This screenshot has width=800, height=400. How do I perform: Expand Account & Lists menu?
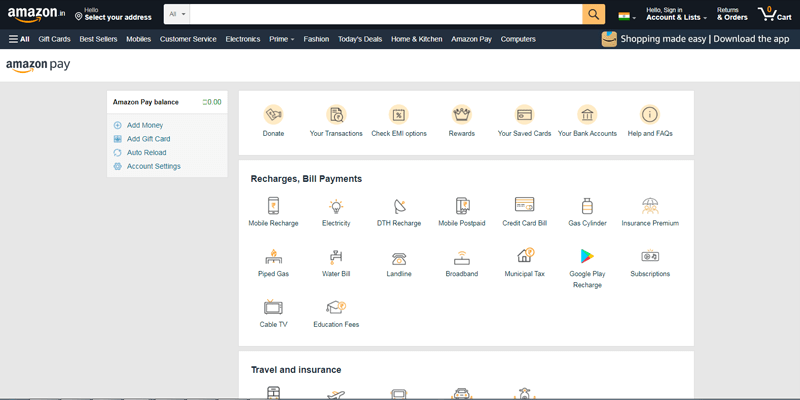(677, 14)
